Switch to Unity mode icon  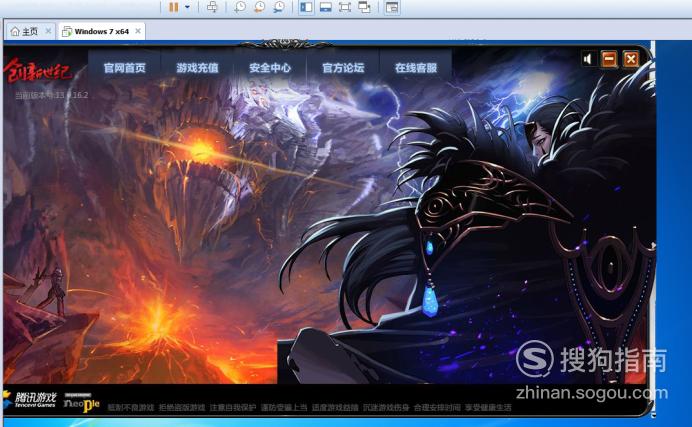[364, 7]
